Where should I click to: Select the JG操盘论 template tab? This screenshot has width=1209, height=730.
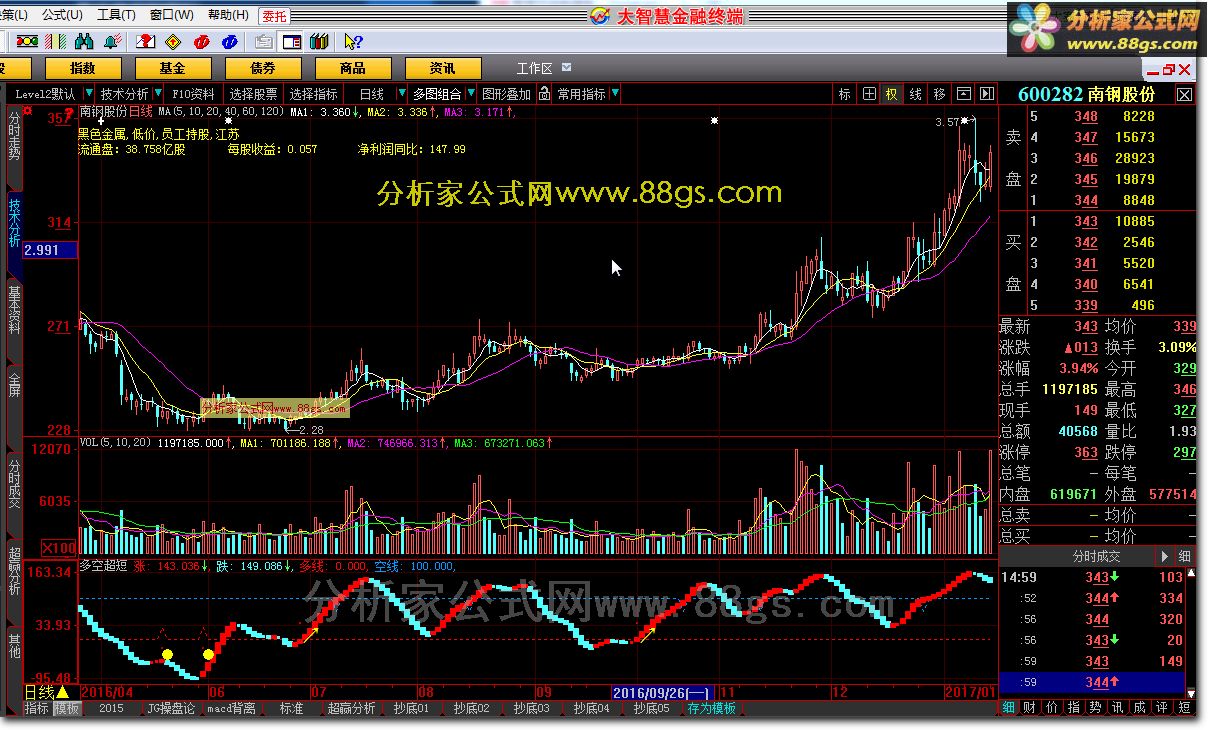pyautogui.click(x=171, y=708)
